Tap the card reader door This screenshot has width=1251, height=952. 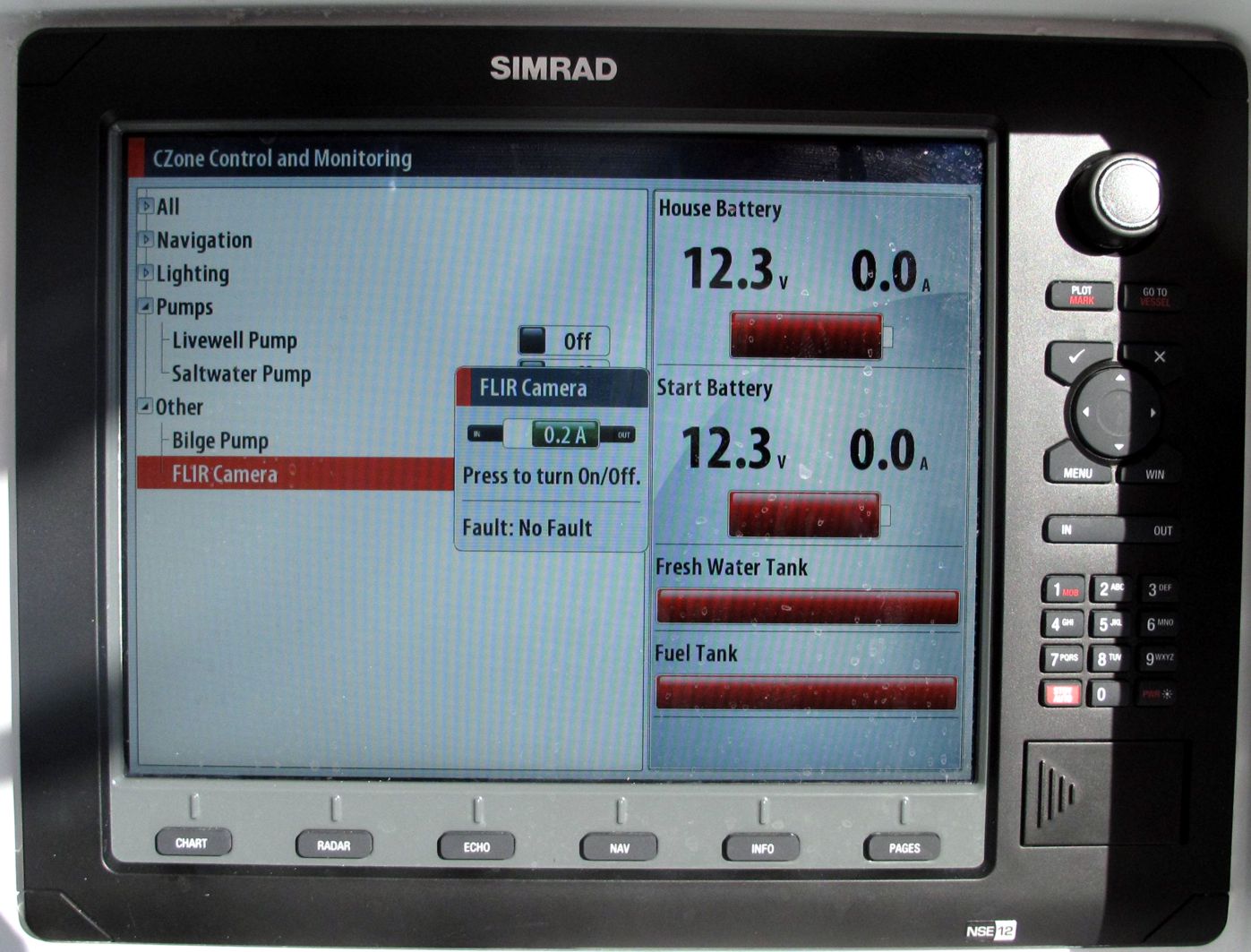click(x=1107, y=793)
